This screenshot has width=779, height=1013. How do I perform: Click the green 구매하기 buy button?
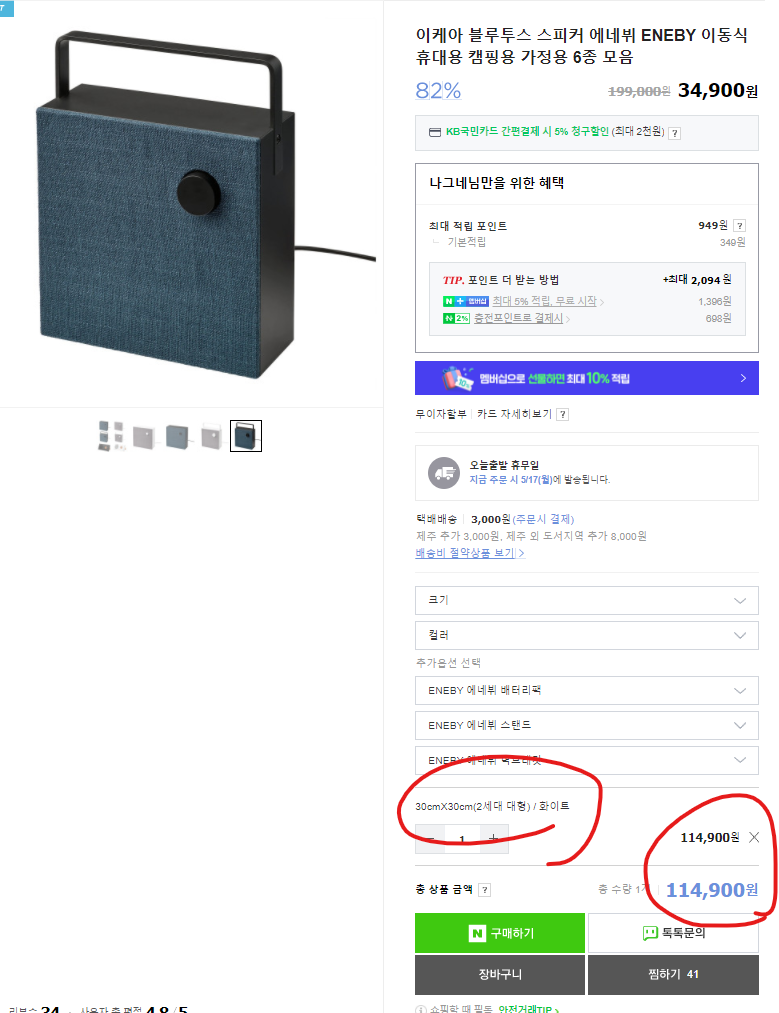(x=500, y=933)
